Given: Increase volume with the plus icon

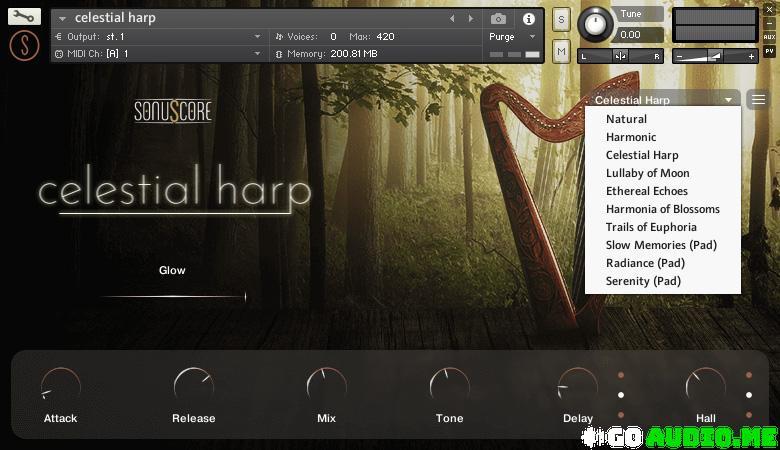Looking at the screenshot, I should [x=751, y=56].
